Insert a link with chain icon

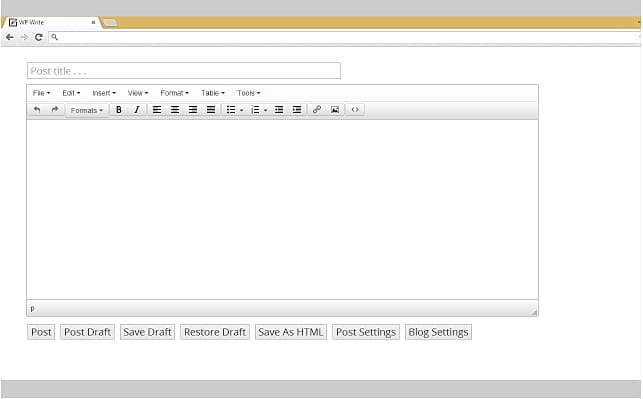[317, 110]
